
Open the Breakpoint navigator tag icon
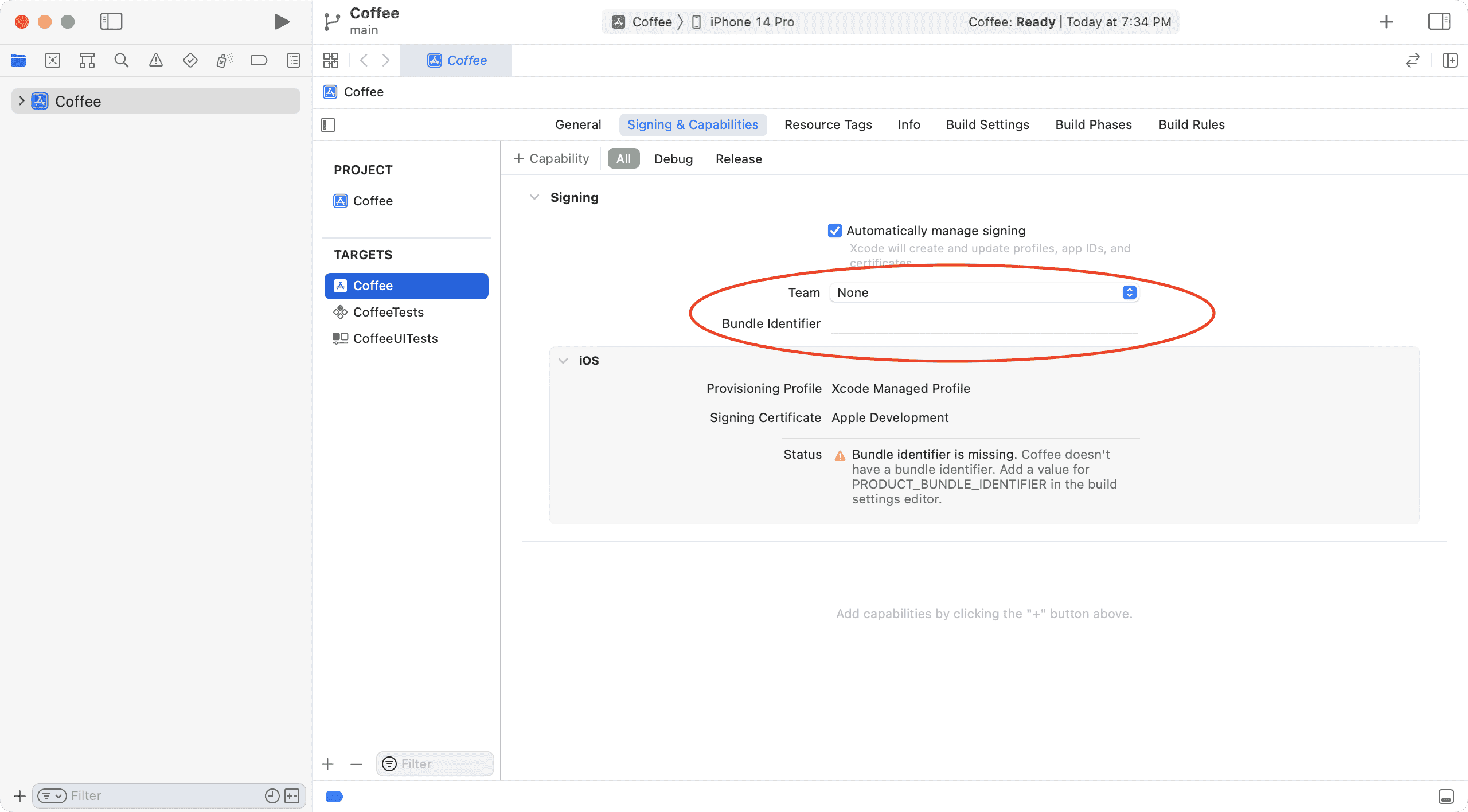pyautogui.click(x=259, y=60)
